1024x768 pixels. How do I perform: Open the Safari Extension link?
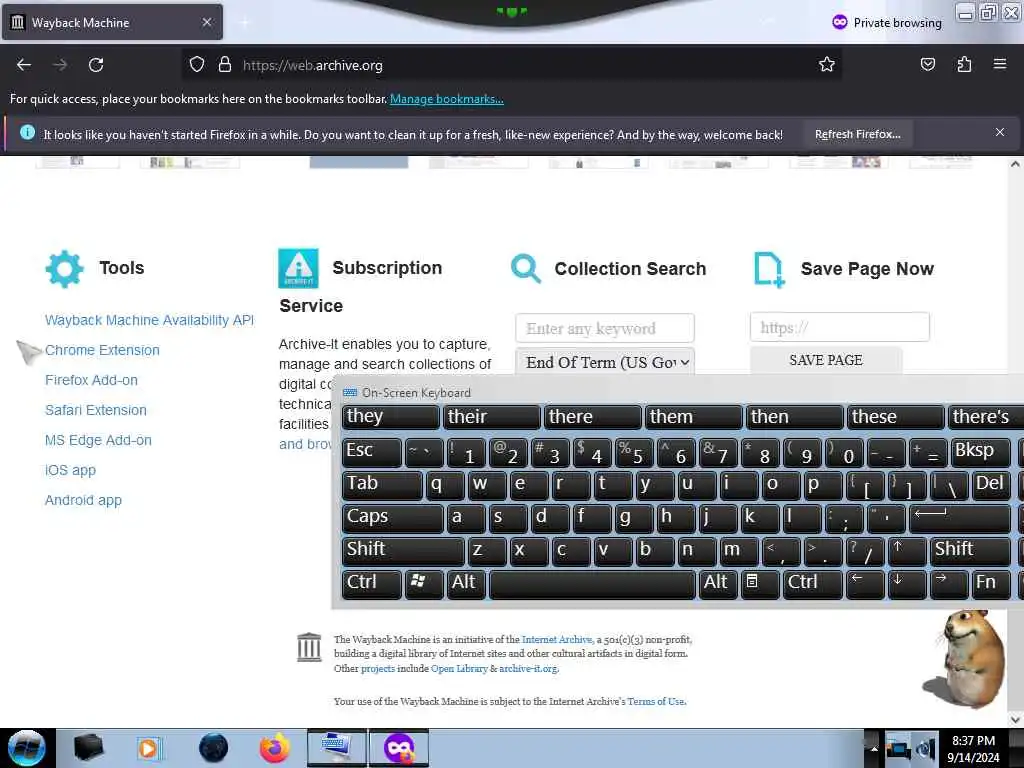(95, 410)
